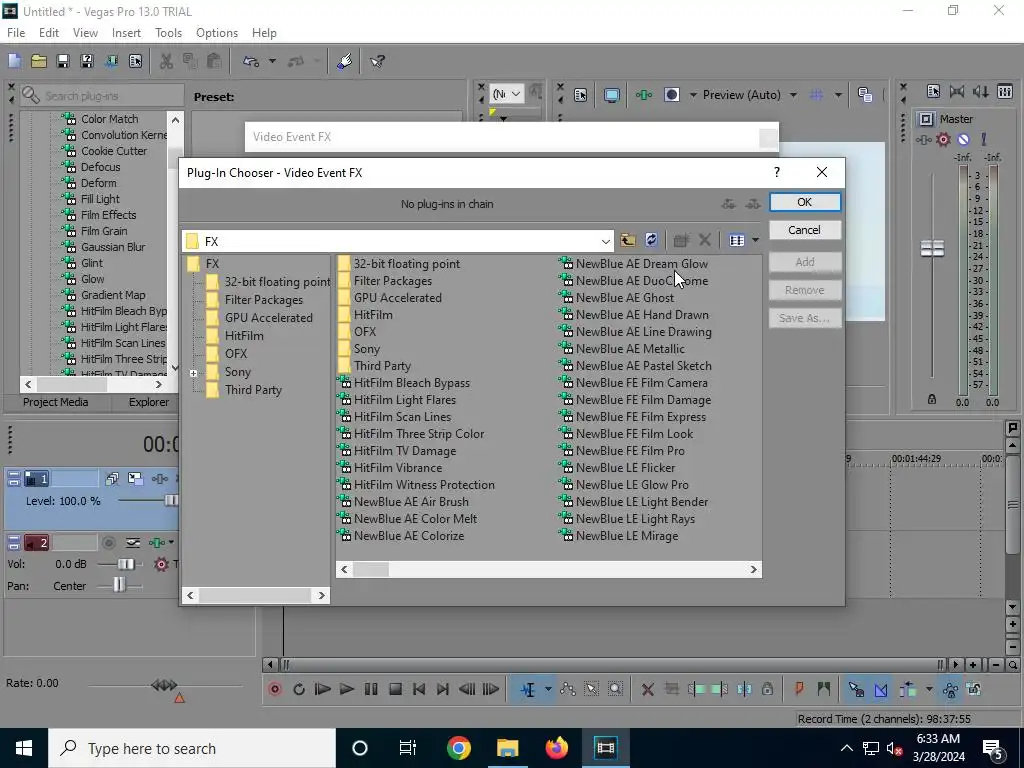Click the red Delete icon on the timeline toolbar

(x=647, y=689)
